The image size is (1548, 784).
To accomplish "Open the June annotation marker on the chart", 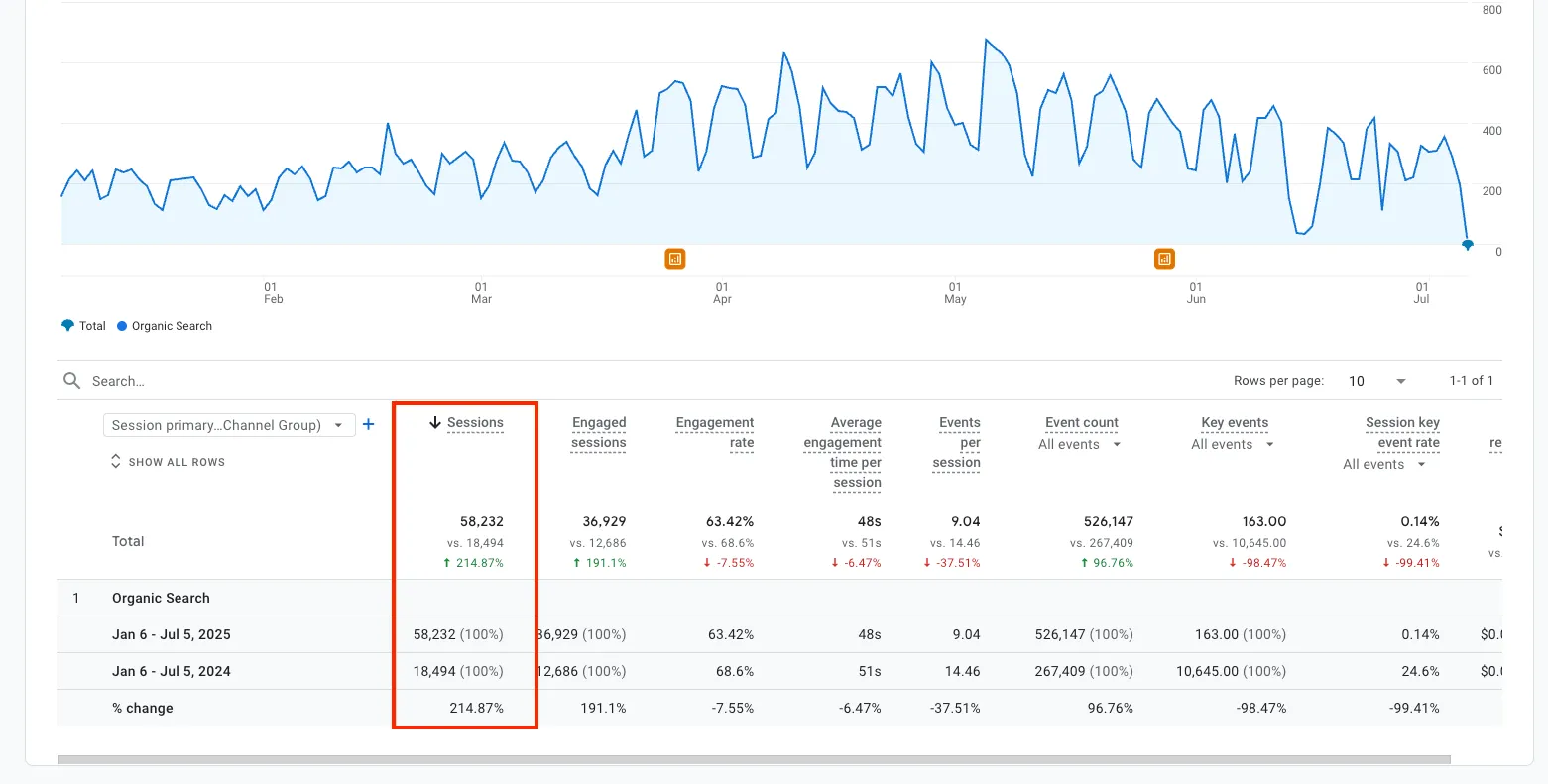I will pyautogui.click(x=1163, y=258).
